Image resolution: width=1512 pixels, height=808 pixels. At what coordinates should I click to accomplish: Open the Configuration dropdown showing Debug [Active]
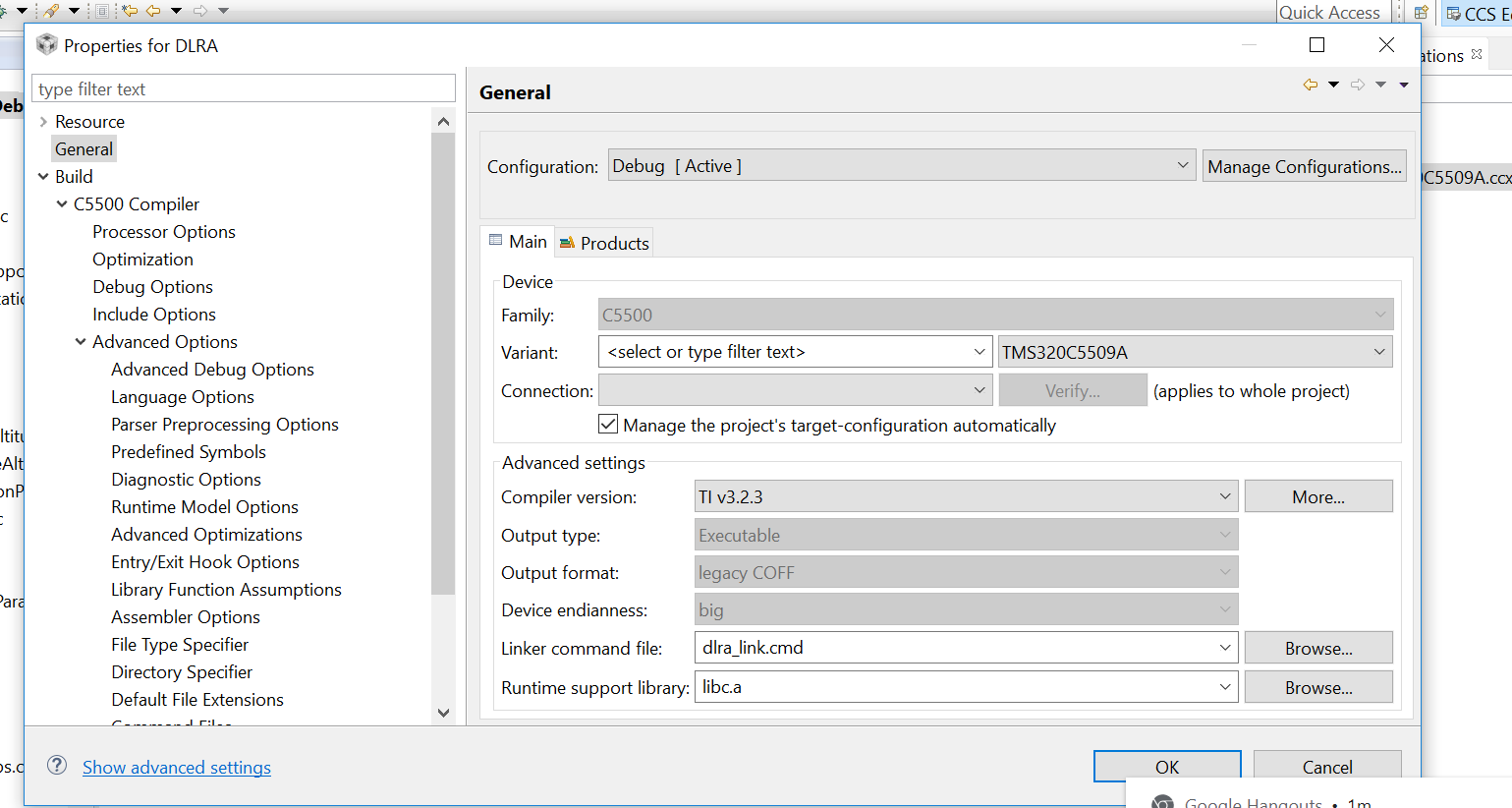pos(902,166)
